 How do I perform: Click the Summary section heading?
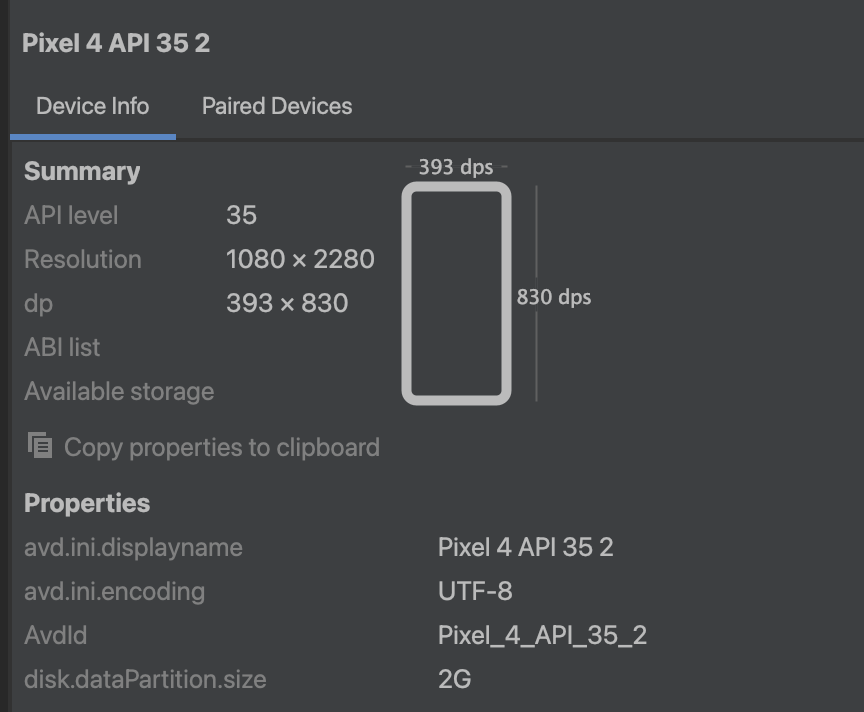82,171
